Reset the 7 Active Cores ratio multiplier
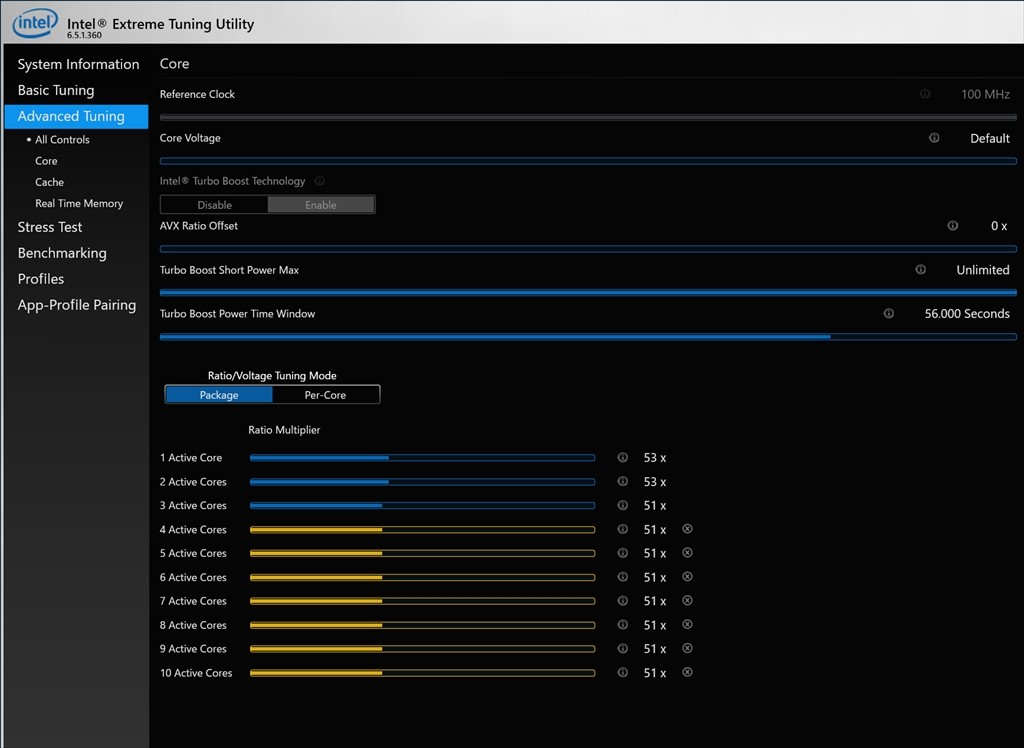The width and height of the screenshot is (1024, 748). tap(687, 601)
